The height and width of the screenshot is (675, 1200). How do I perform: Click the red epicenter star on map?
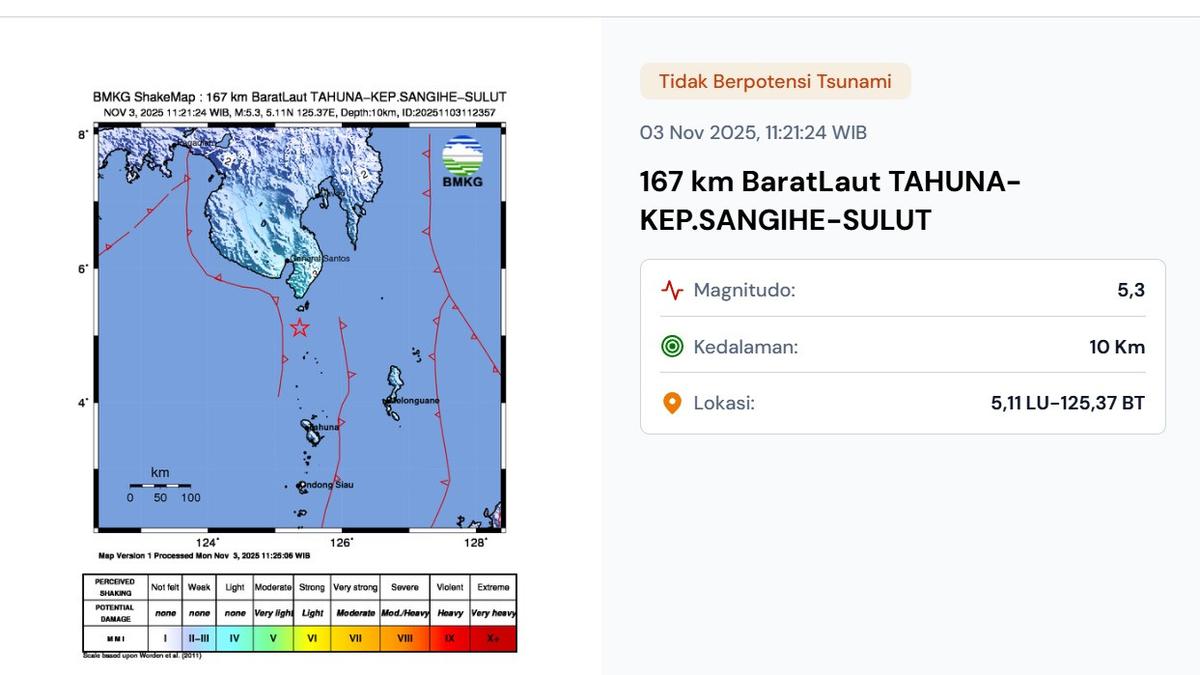[299, 327]
